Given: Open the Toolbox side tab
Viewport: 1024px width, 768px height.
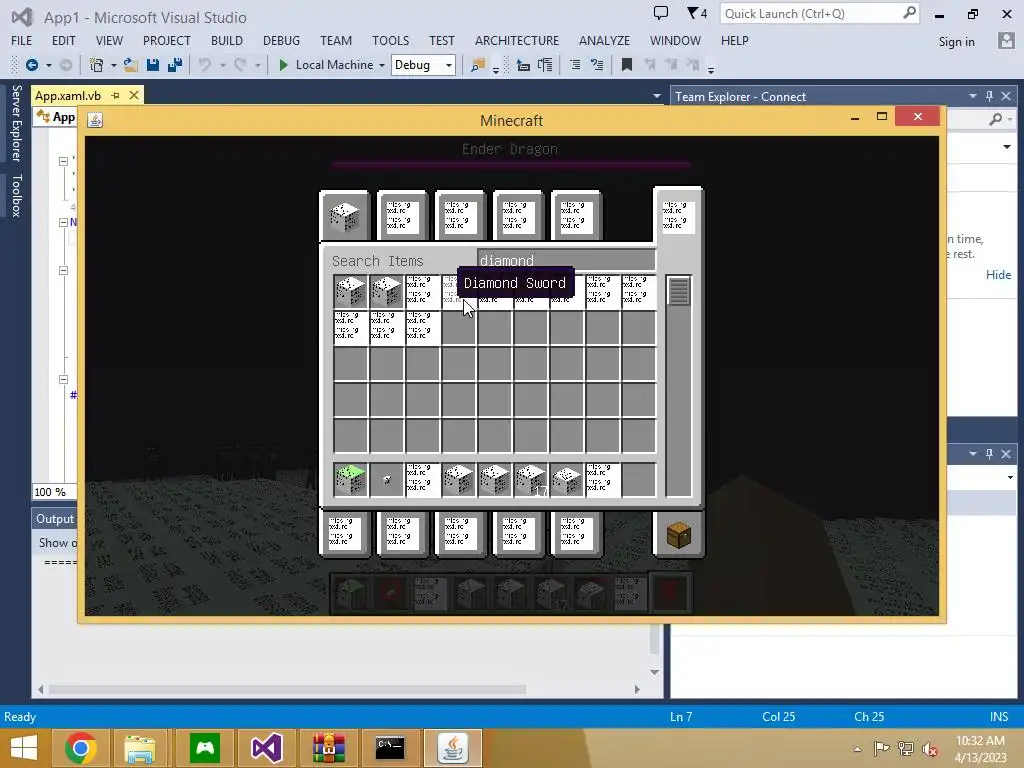Looking at the screenshot, I should [16, 195].
